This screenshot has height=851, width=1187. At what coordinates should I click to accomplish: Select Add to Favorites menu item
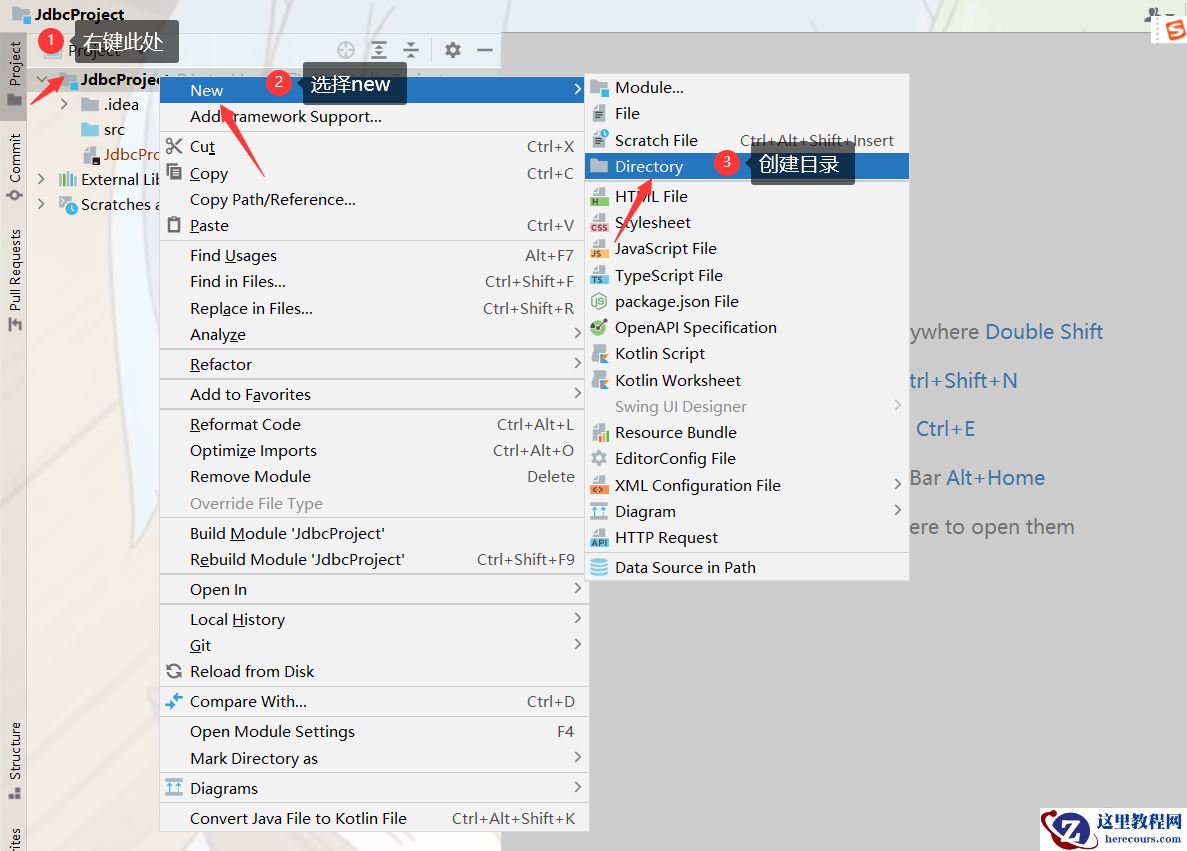(373, 394)
